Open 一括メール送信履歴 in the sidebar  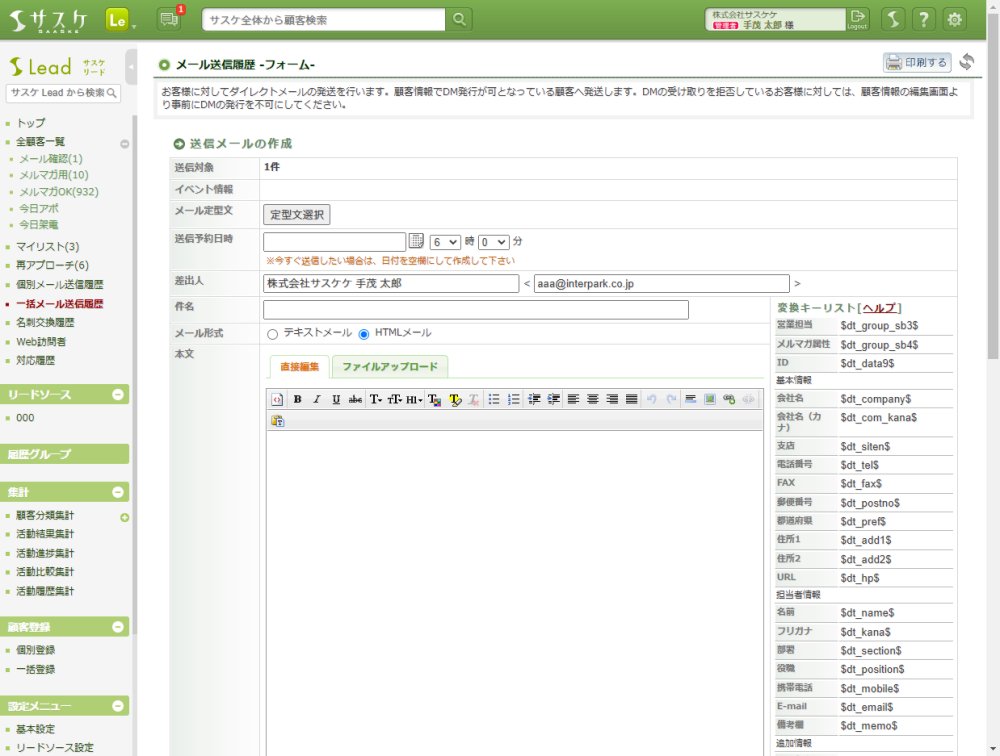coord(59,304)
